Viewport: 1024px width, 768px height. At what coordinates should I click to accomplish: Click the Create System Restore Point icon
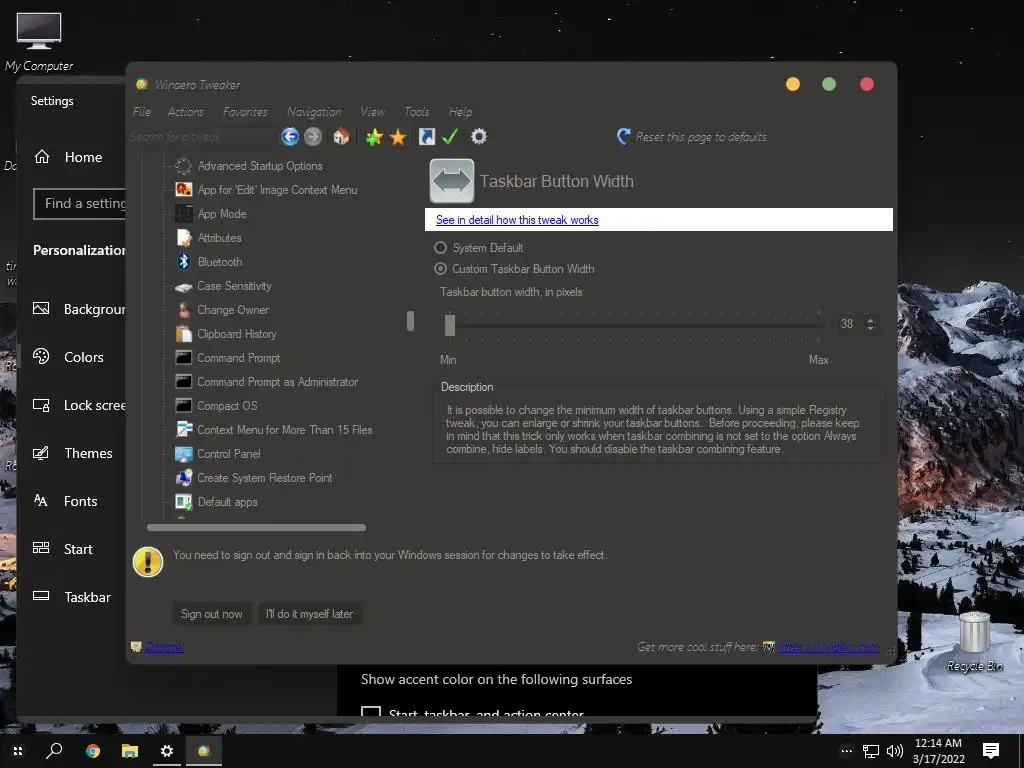click(x=184, y=478)
